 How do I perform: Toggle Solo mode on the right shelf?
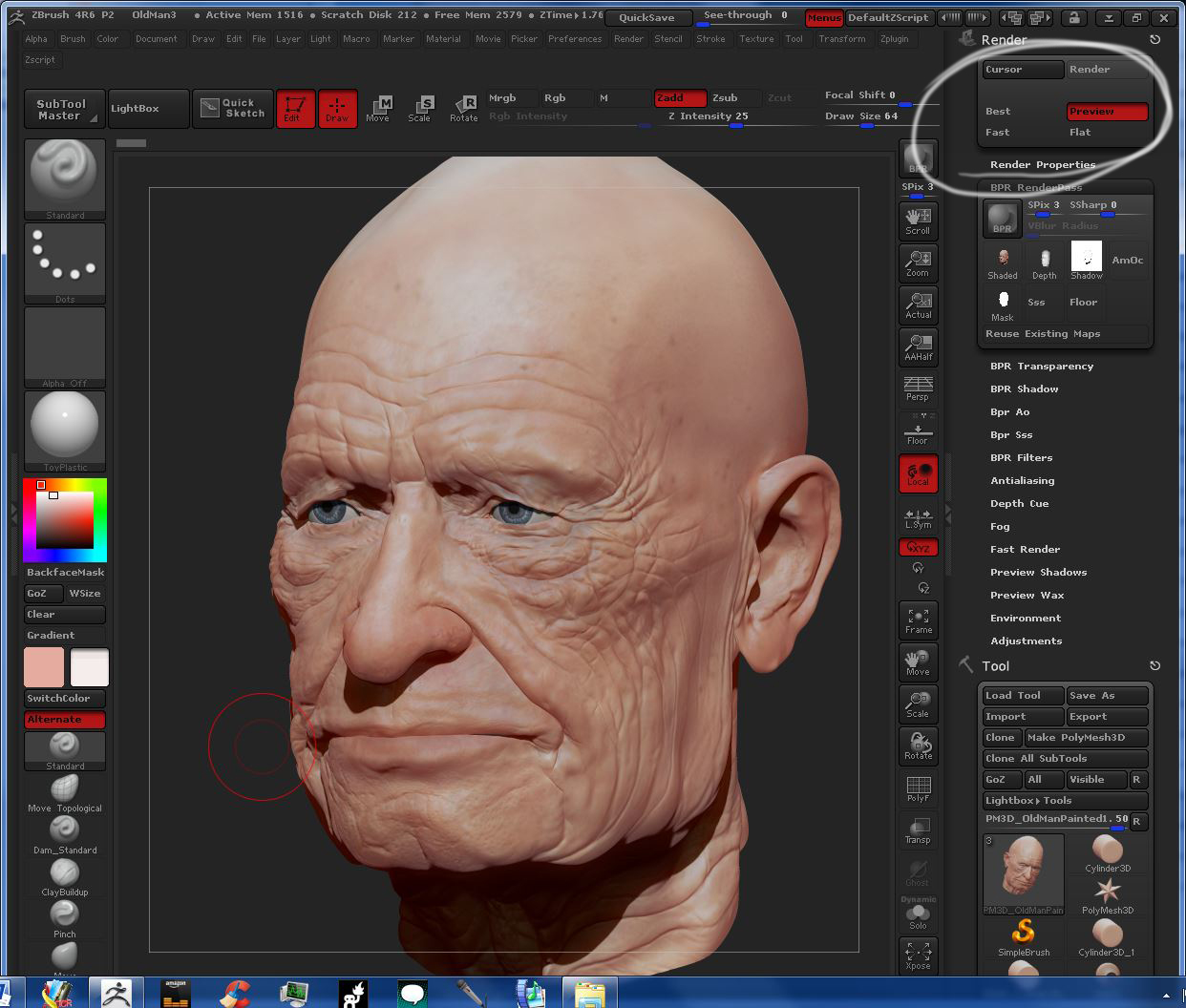[x=918, y=913]
